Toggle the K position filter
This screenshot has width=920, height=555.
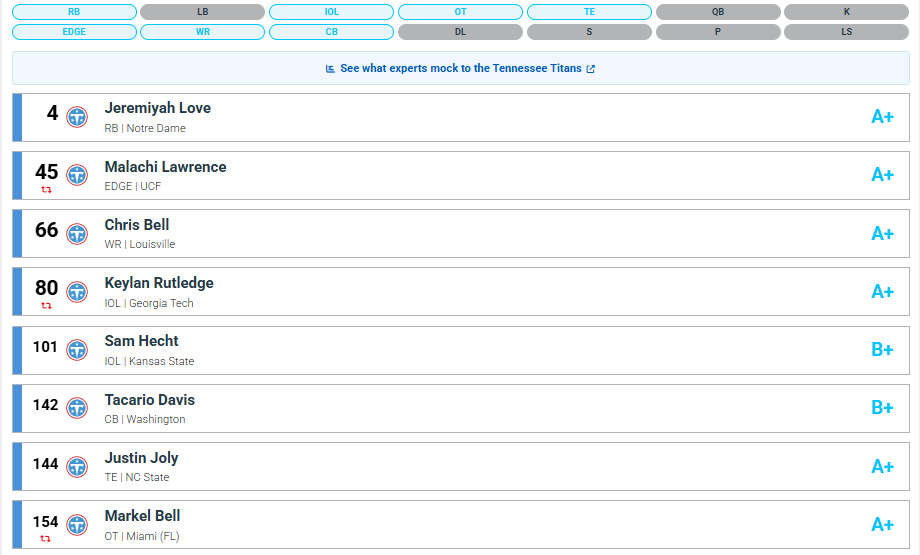tap(847, 12)
